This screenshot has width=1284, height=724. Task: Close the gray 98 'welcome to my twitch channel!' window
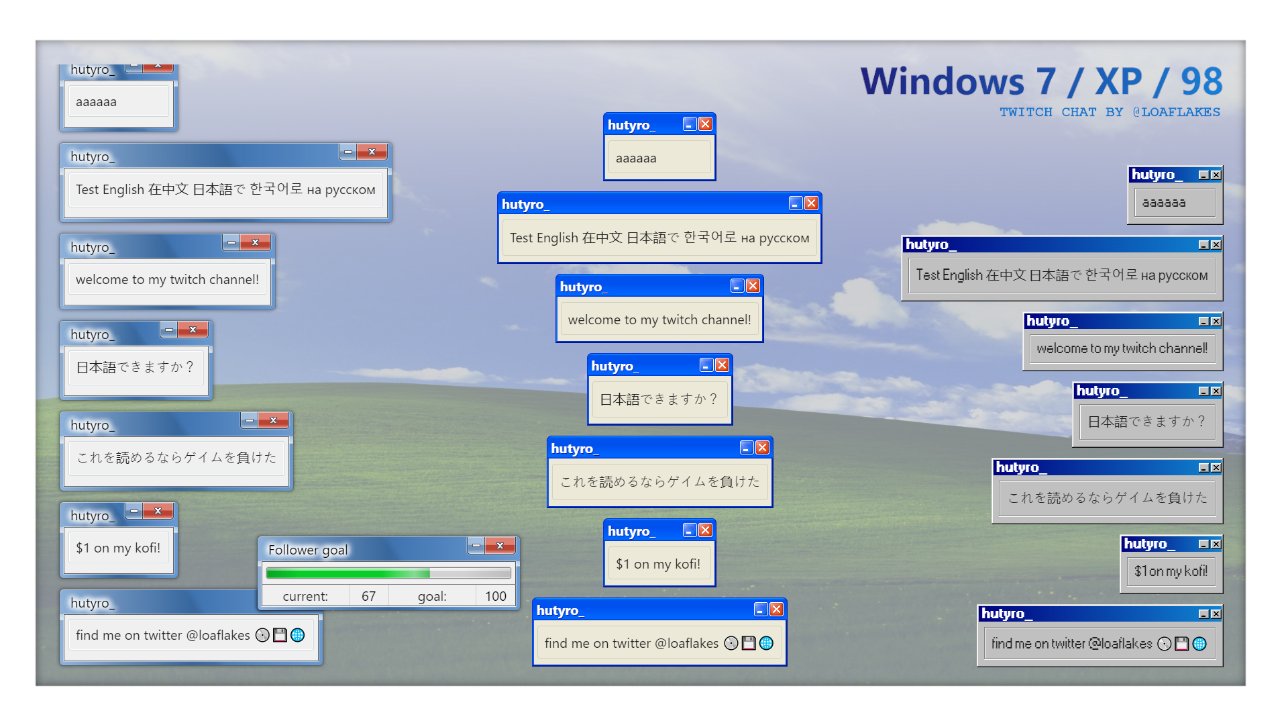click(x=1216, y=322)
